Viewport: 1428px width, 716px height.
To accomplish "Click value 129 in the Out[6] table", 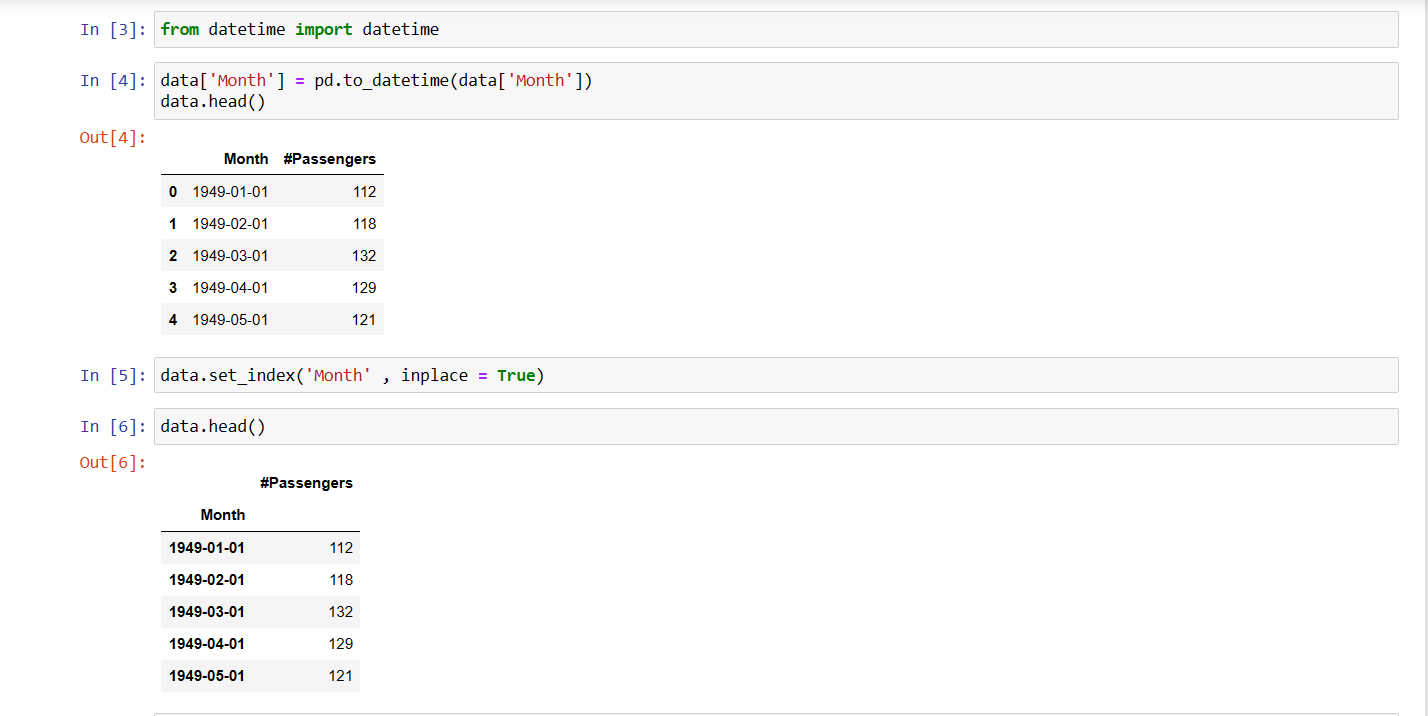I will (x=341, y=644).
